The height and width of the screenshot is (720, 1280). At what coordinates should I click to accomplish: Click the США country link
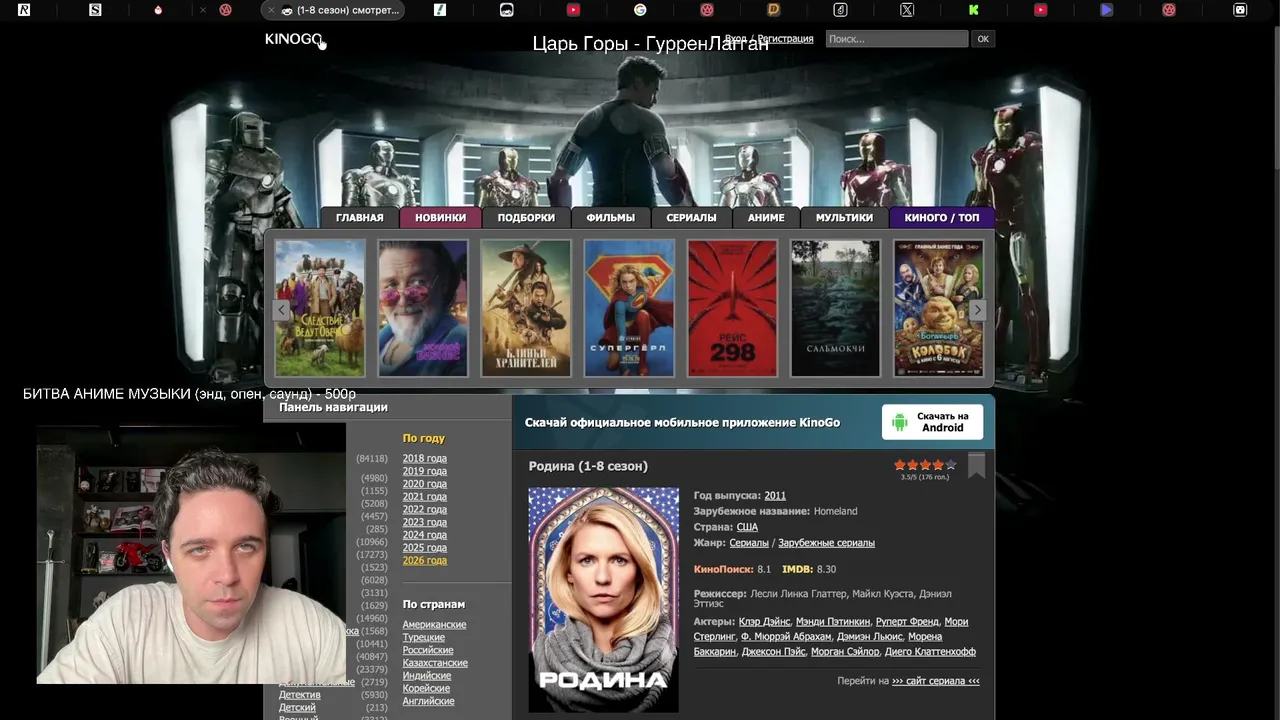tap(747, 527)
